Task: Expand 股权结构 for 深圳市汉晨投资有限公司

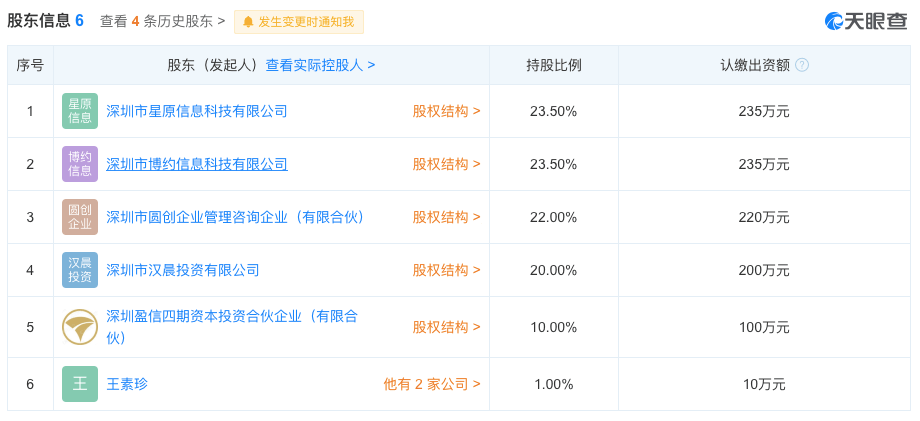Action: [447, 270]
